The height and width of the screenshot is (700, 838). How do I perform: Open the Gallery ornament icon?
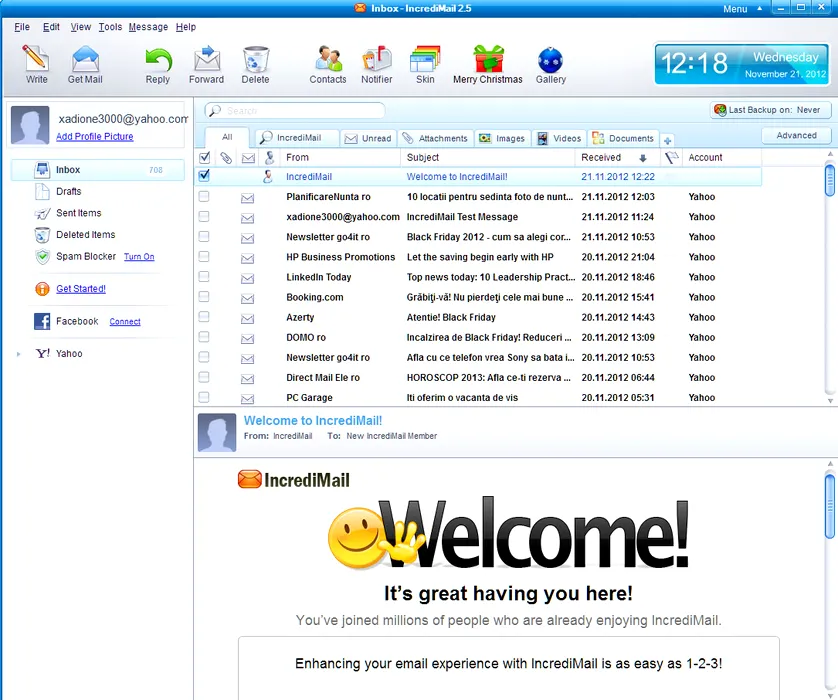point(550,60)
